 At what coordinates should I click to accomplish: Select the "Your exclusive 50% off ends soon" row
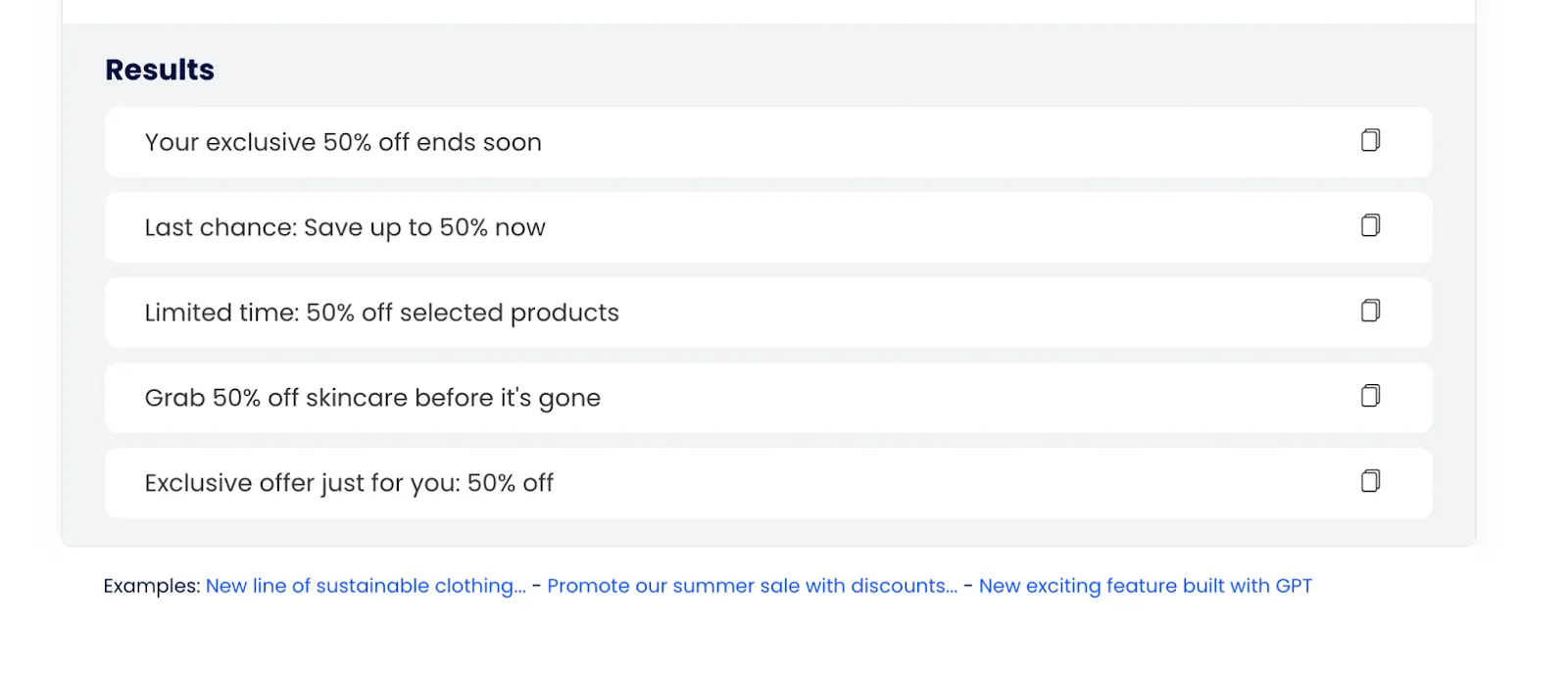882,142
